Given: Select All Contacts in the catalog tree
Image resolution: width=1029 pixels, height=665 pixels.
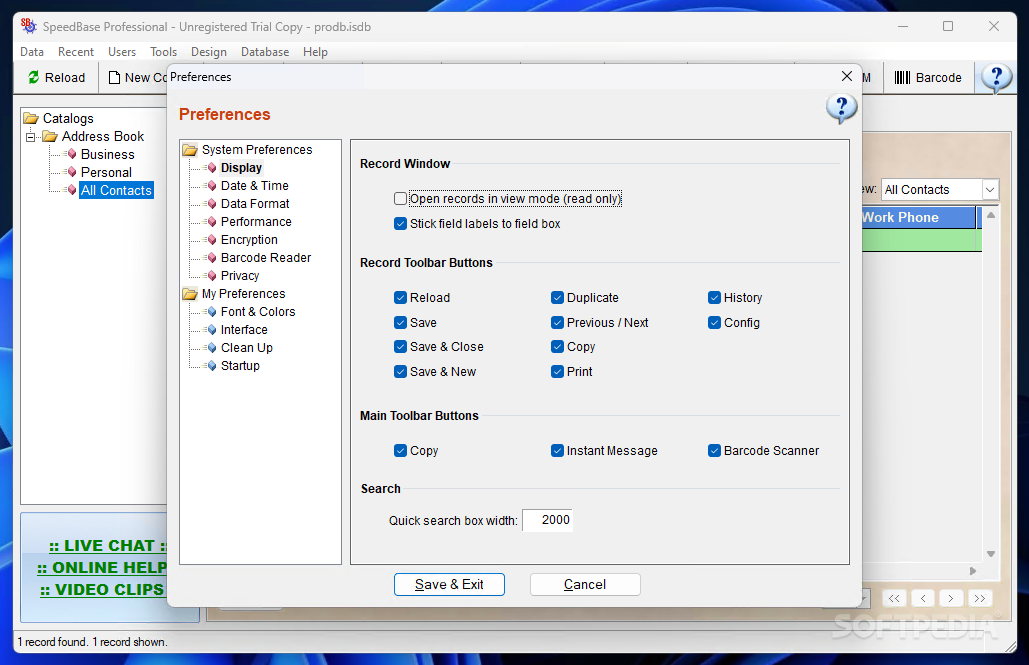Looking at the screenshot, I should (x=116, y=190).
